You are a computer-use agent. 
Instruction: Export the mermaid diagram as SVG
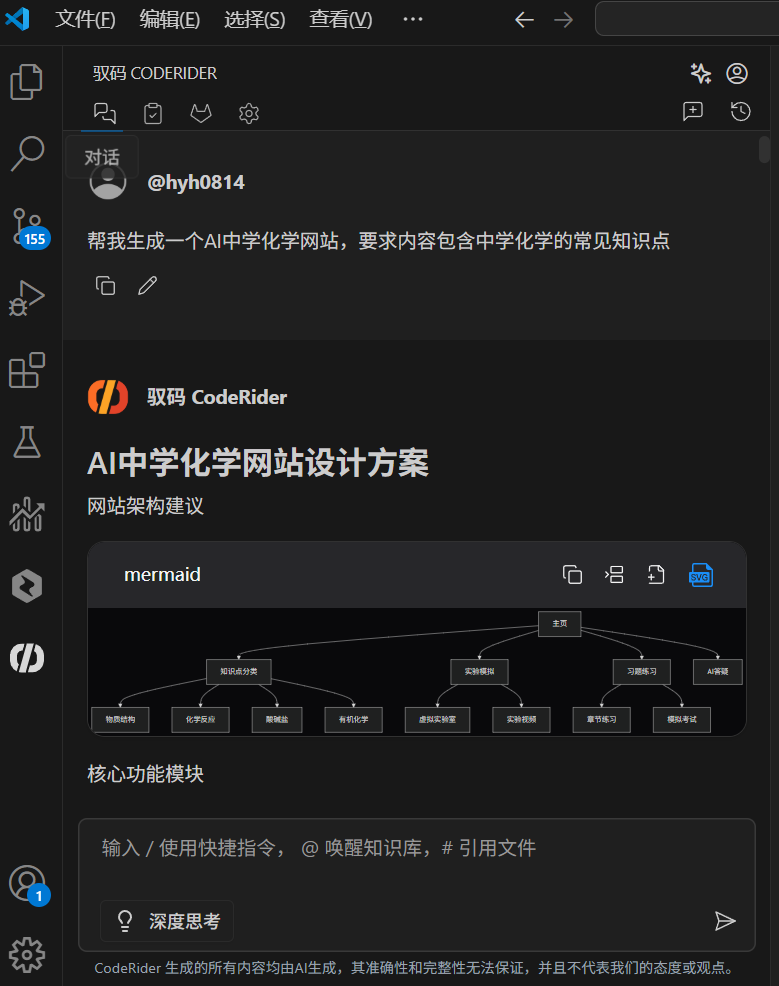click(x=700, y=575)
